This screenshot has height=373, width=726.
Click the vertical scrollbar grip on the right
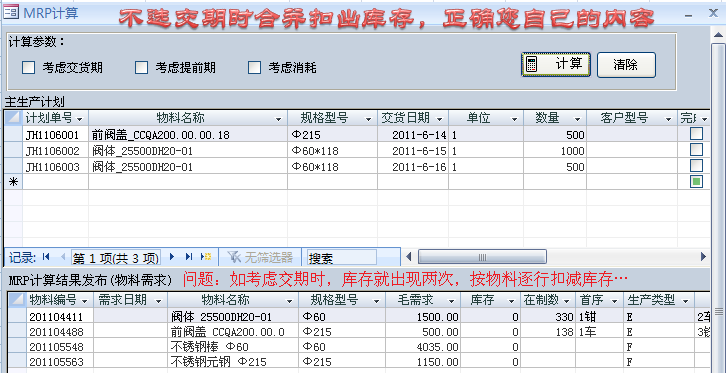point(718,311)
